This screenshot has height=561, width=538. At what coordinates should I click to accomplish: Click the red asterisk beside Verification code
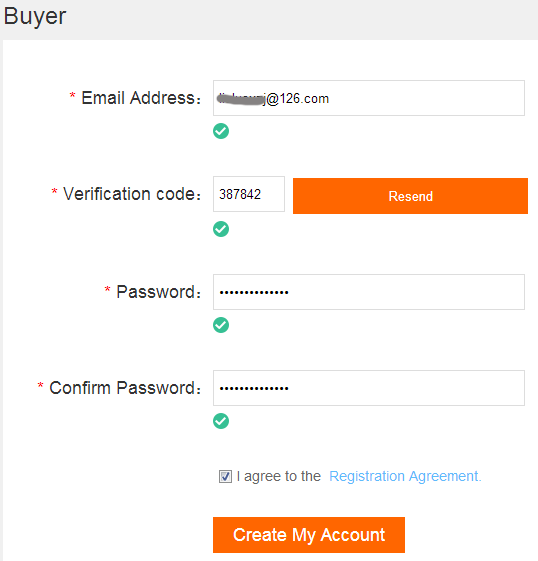(x=54, y=192)
